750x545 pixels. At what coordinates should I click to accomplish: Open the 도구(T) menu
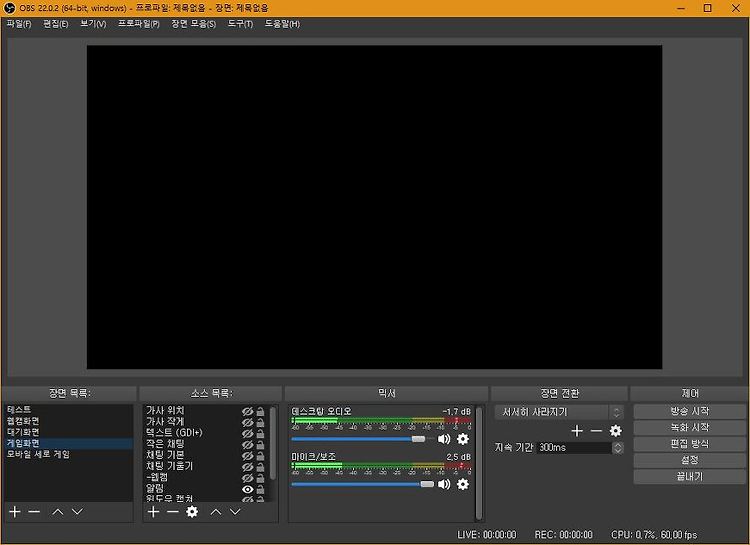click(240, 23)
